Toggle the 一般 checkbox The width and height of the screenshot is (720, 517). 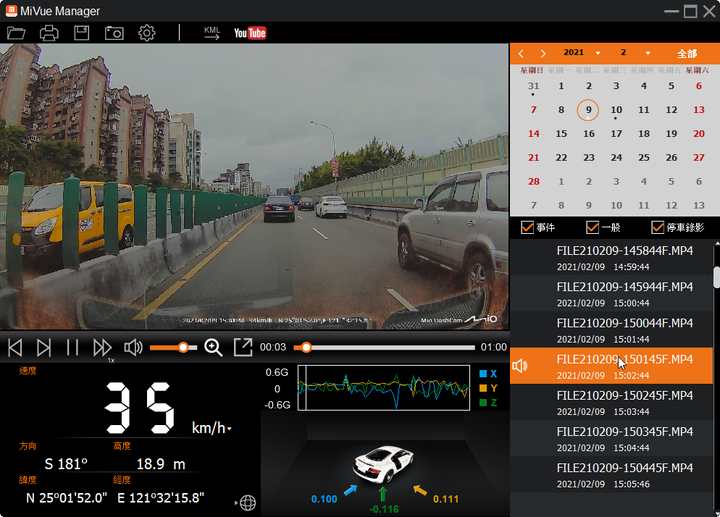click(x=592, y=227)
